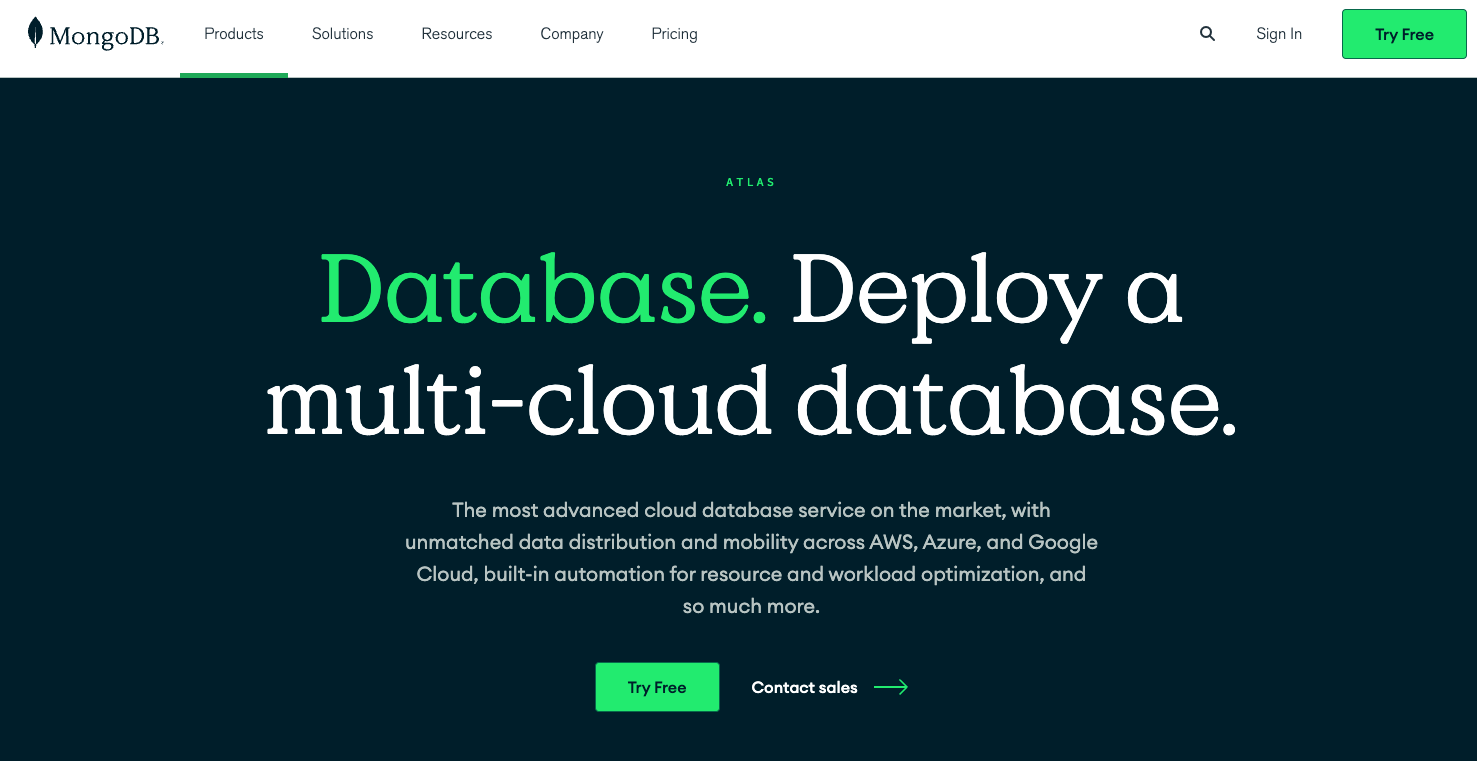Open the Solutions navigation menu
Viewport: 1477px width, 761px height.
[342, 33]
